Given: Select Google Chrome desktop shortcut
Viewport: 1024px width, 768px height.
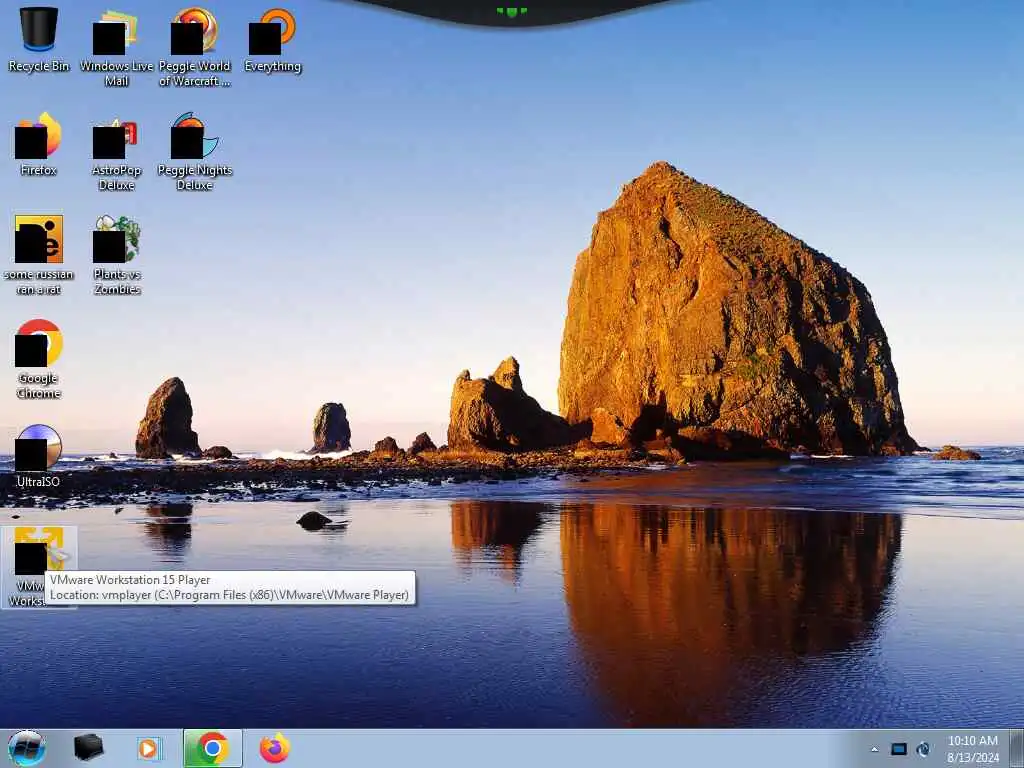Looking at the screenshot, I should pos(39,359).
